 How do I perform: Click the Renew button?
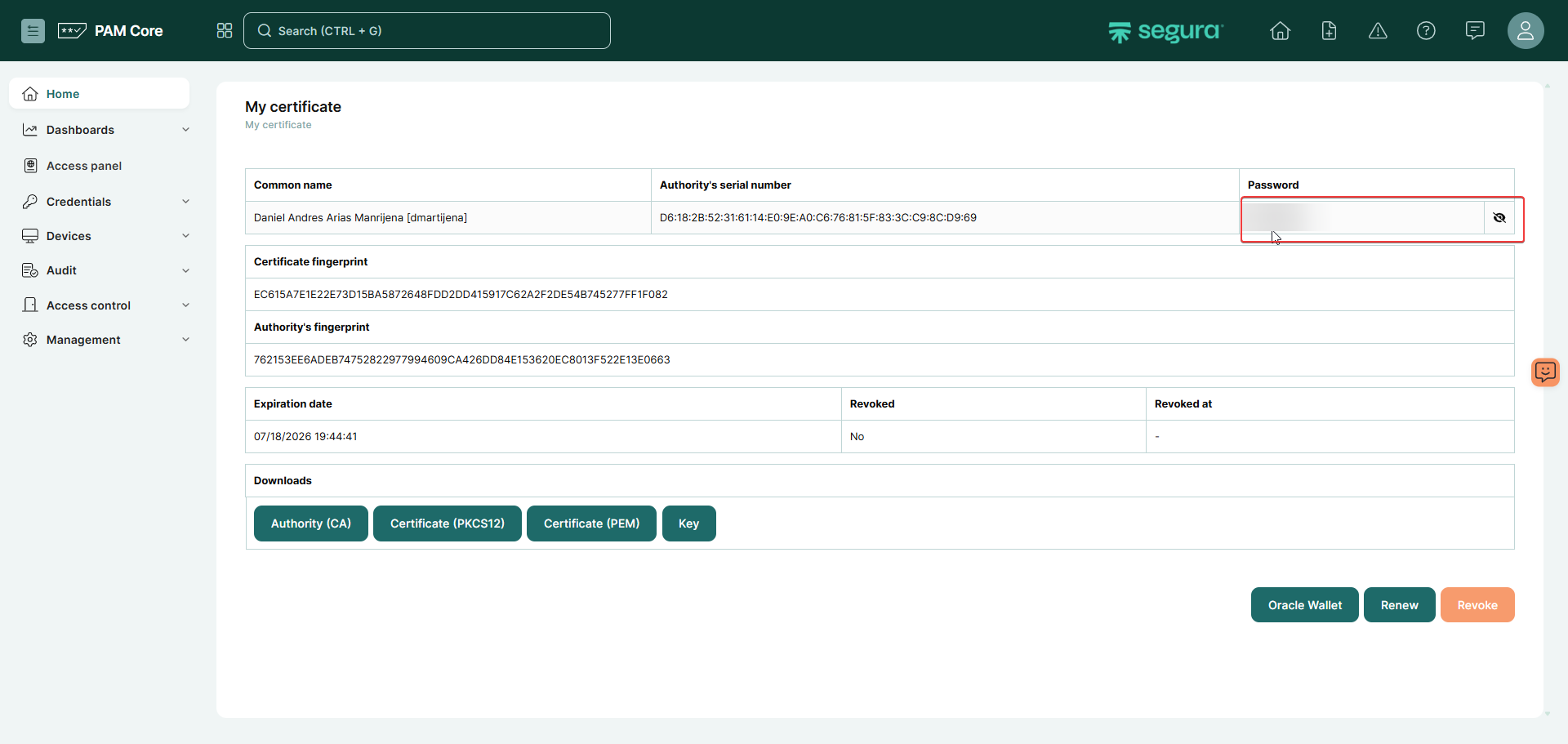[1399, 605]
